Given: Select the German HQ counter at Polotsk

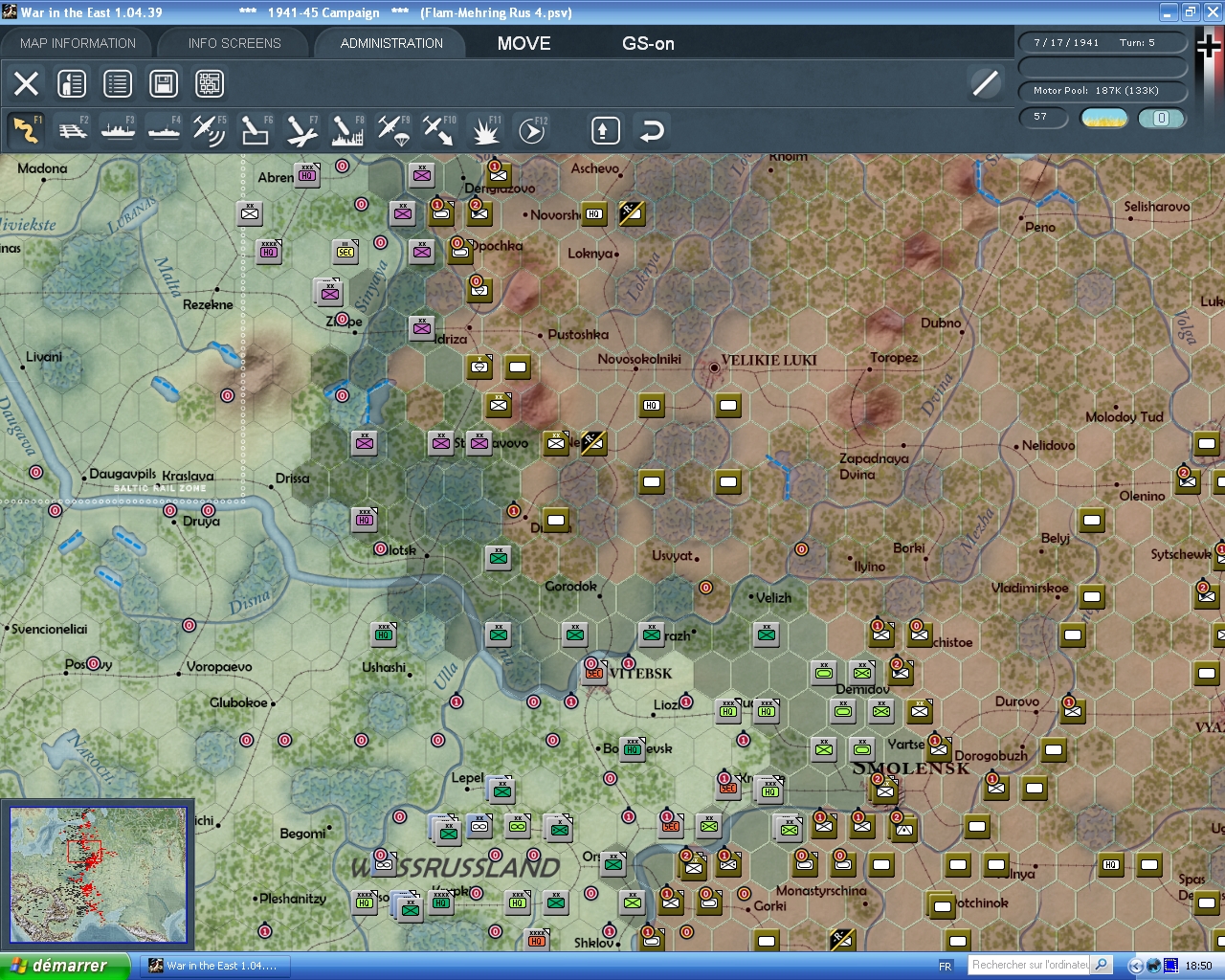Looking at the screenshot, I should pyautogui.click(x=365, y=520).
